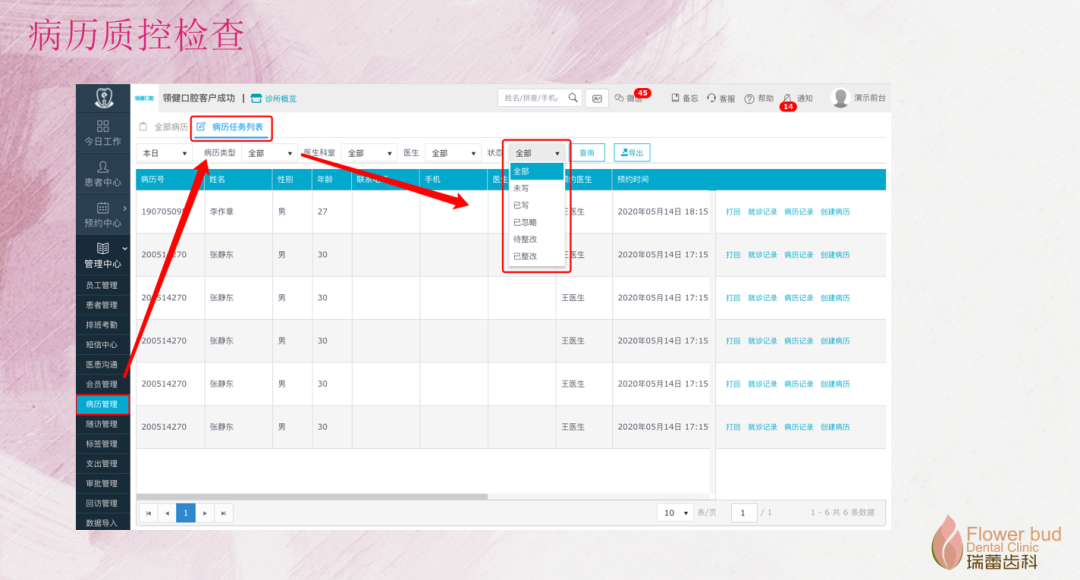1080x580 pixels.
Task: Click the page number input field
Action: [x=743, y=513]
